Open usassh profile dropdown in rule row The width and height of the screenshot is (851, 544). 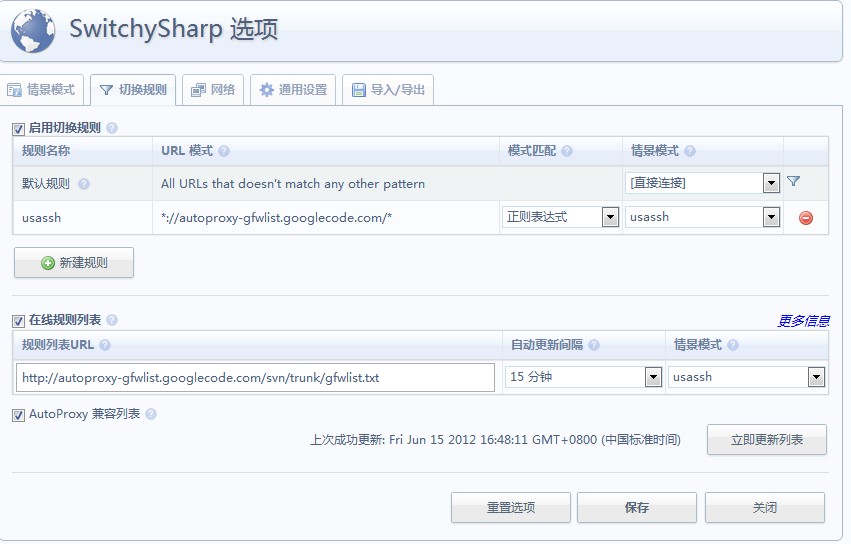point(703,217)
